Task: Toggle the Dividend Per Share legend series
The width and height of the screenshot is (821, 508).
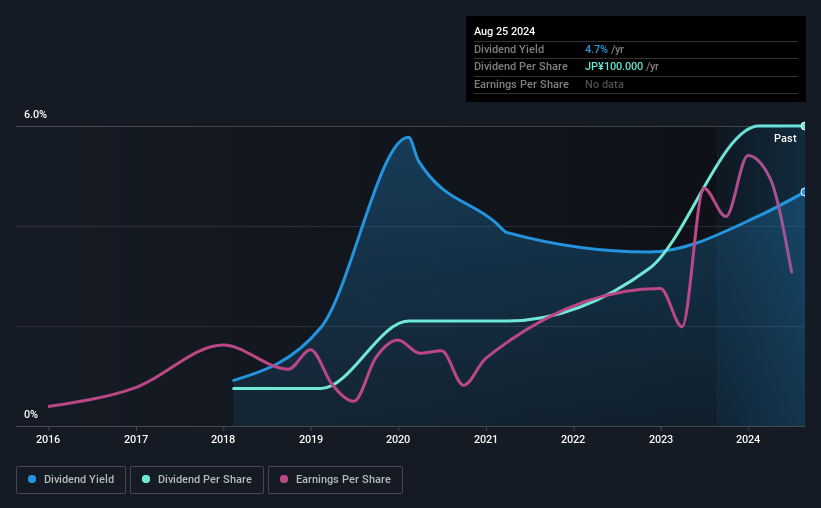Action: [197, 479]
